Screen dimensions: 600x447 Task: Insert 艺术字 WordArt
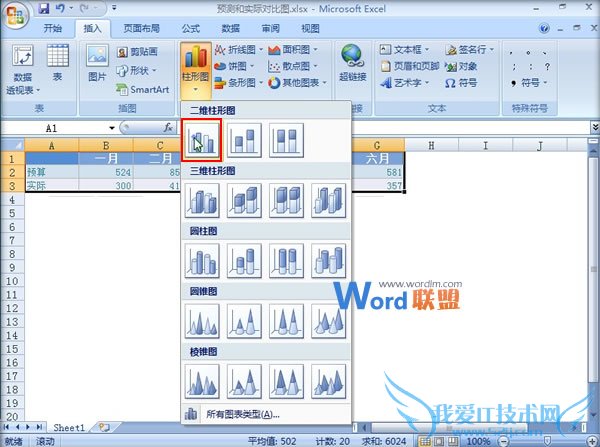pos(405,83)
